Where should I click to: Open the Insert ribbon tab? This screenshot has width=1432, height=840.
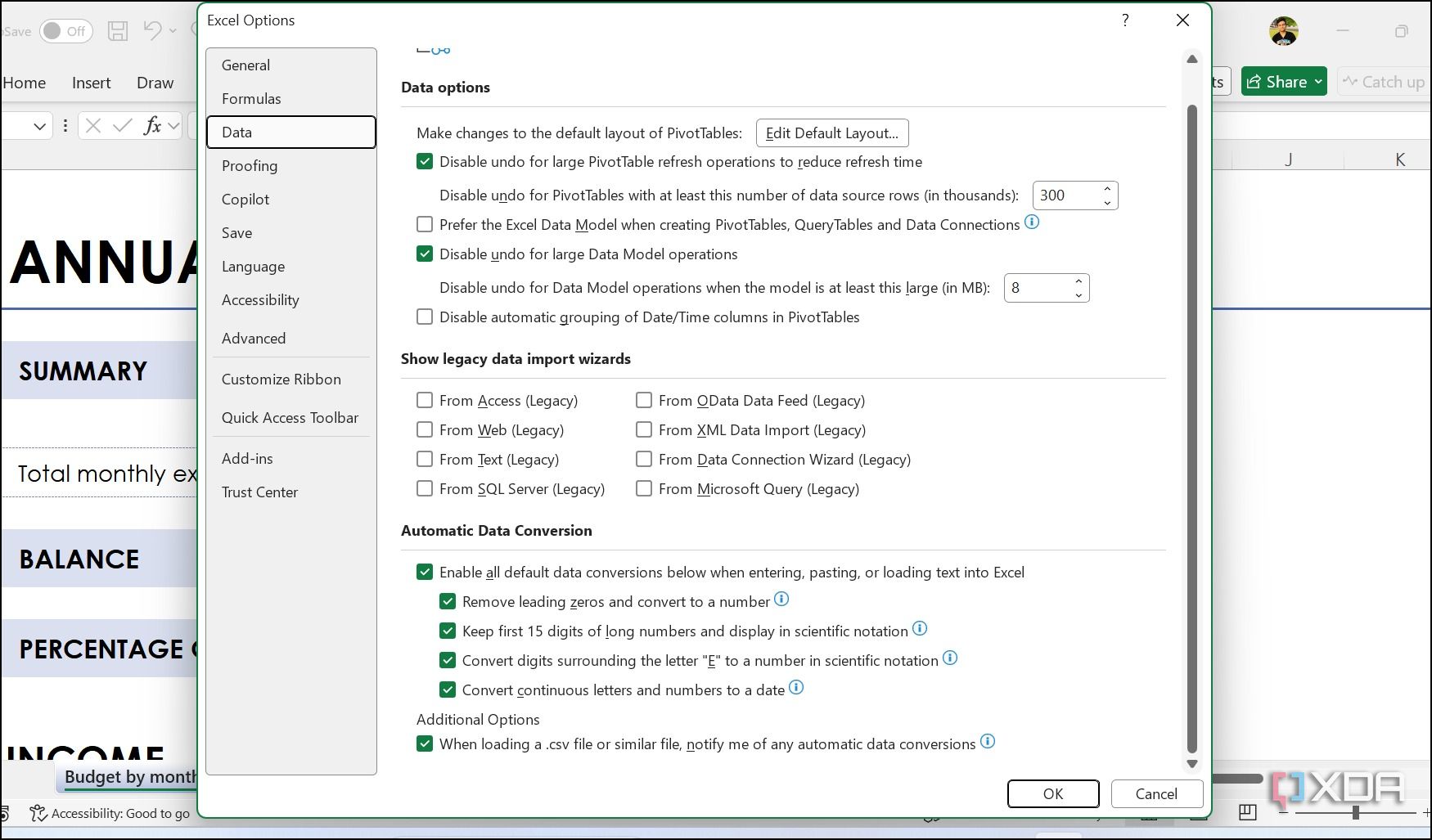tap(91, 83)
